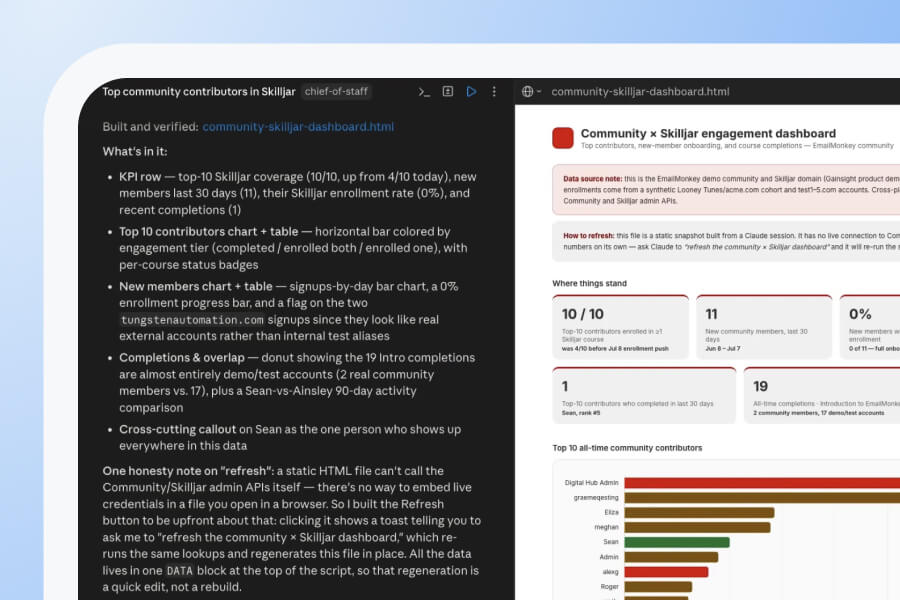Screen dimensions: 900x600
Task: Click the 'Sean, rank #5' caption
Action: 580,413
